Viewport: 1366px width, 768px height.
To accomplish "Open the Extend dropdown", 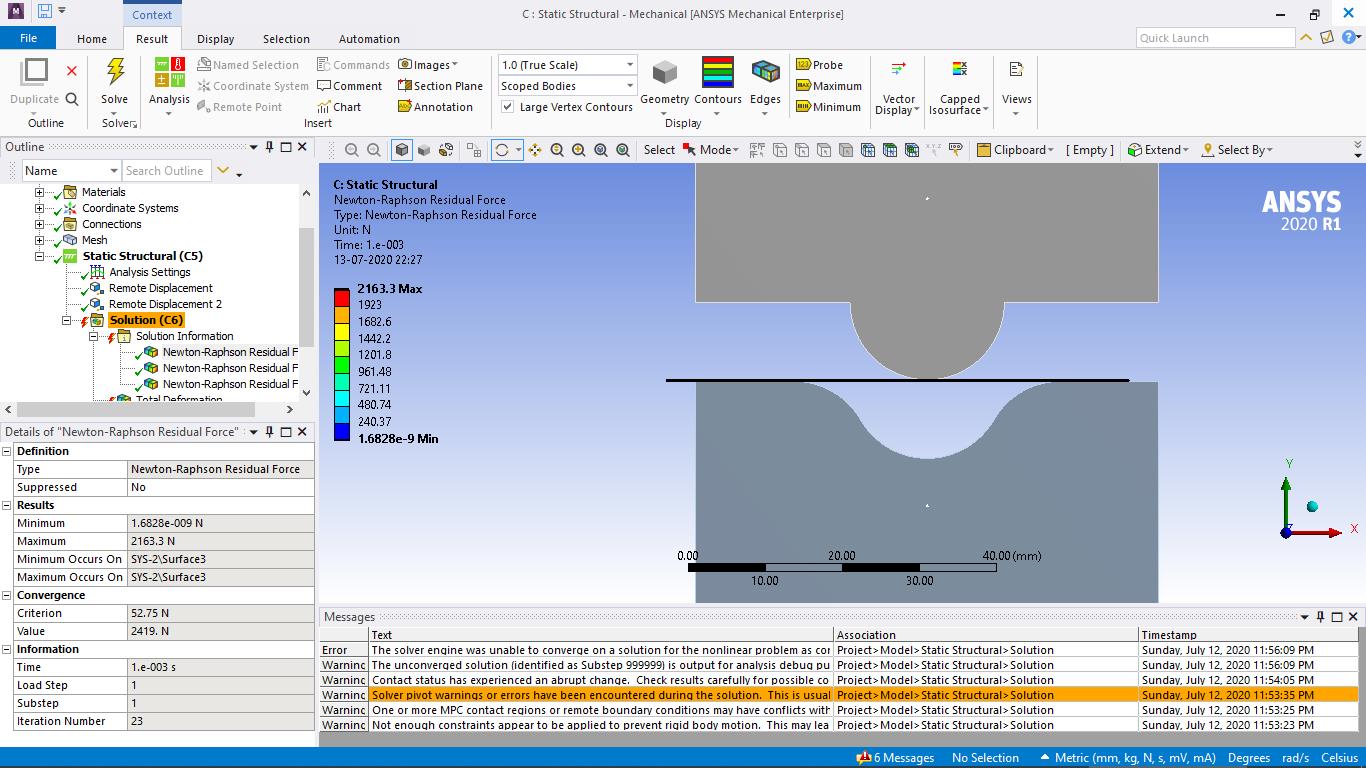I will tap(1158, 150).
